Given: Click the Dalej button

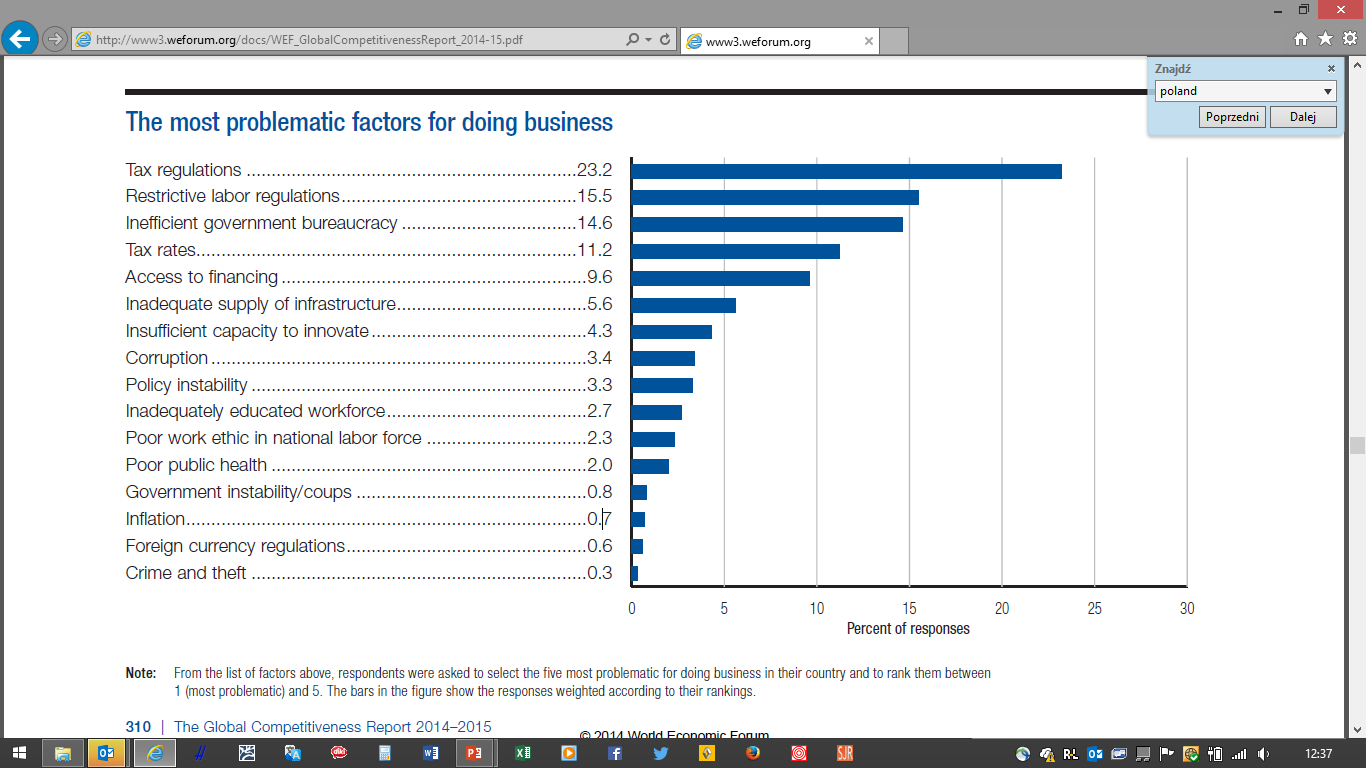Looking at the screenshot, I should [x=1303, y=117].
